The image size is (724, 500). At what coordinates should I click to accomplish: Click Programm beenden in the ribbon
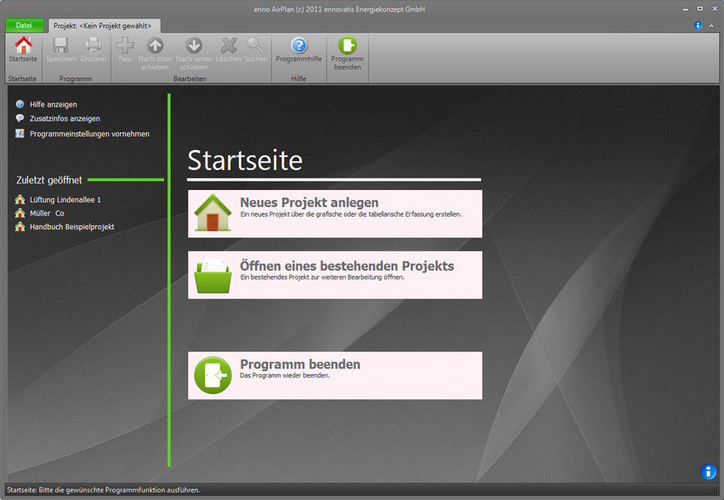[347, 50]
